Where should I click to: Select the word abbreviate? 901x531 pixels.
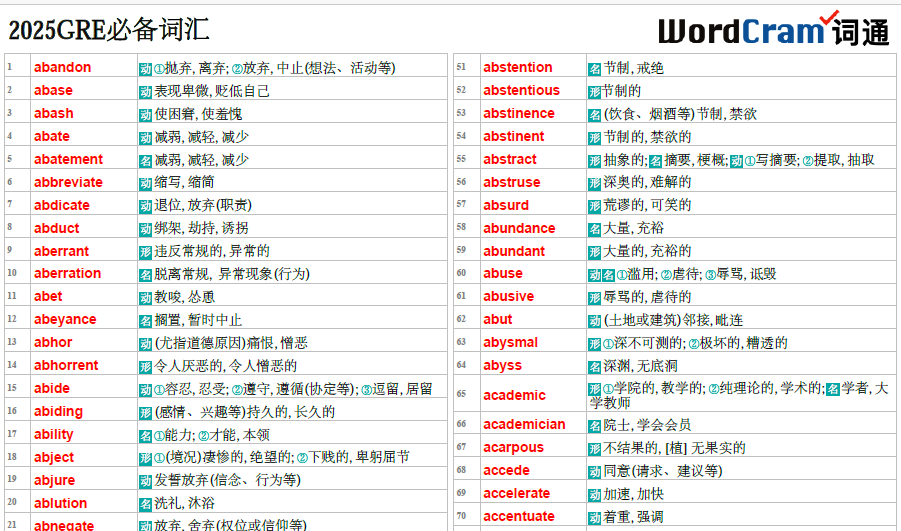coord(68,182)
